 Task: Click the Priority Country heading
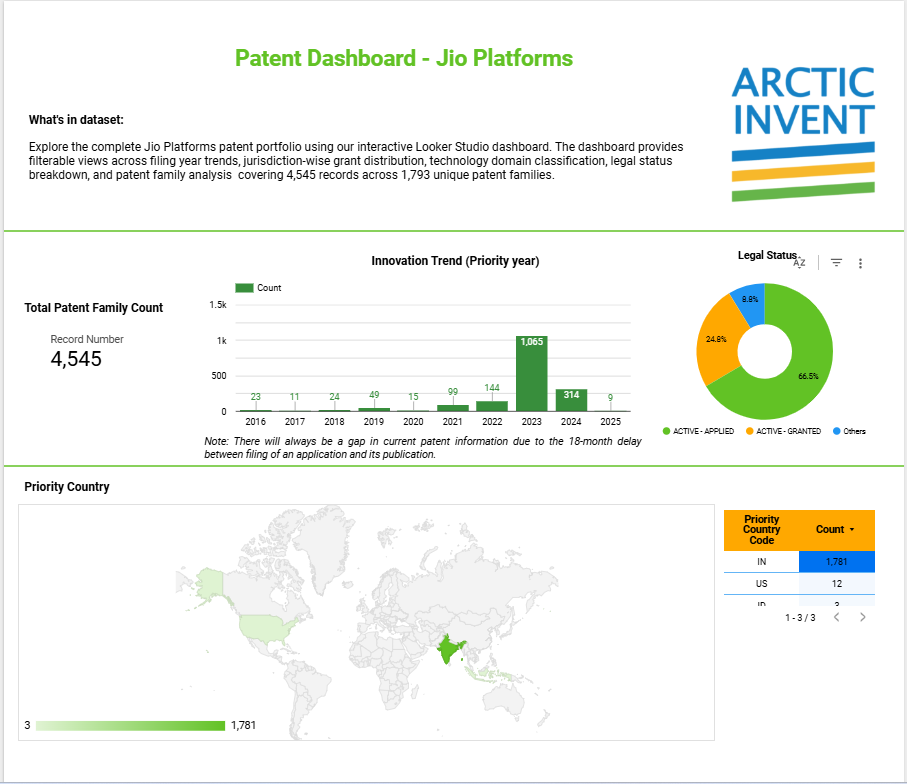click(x=67, y=487)
